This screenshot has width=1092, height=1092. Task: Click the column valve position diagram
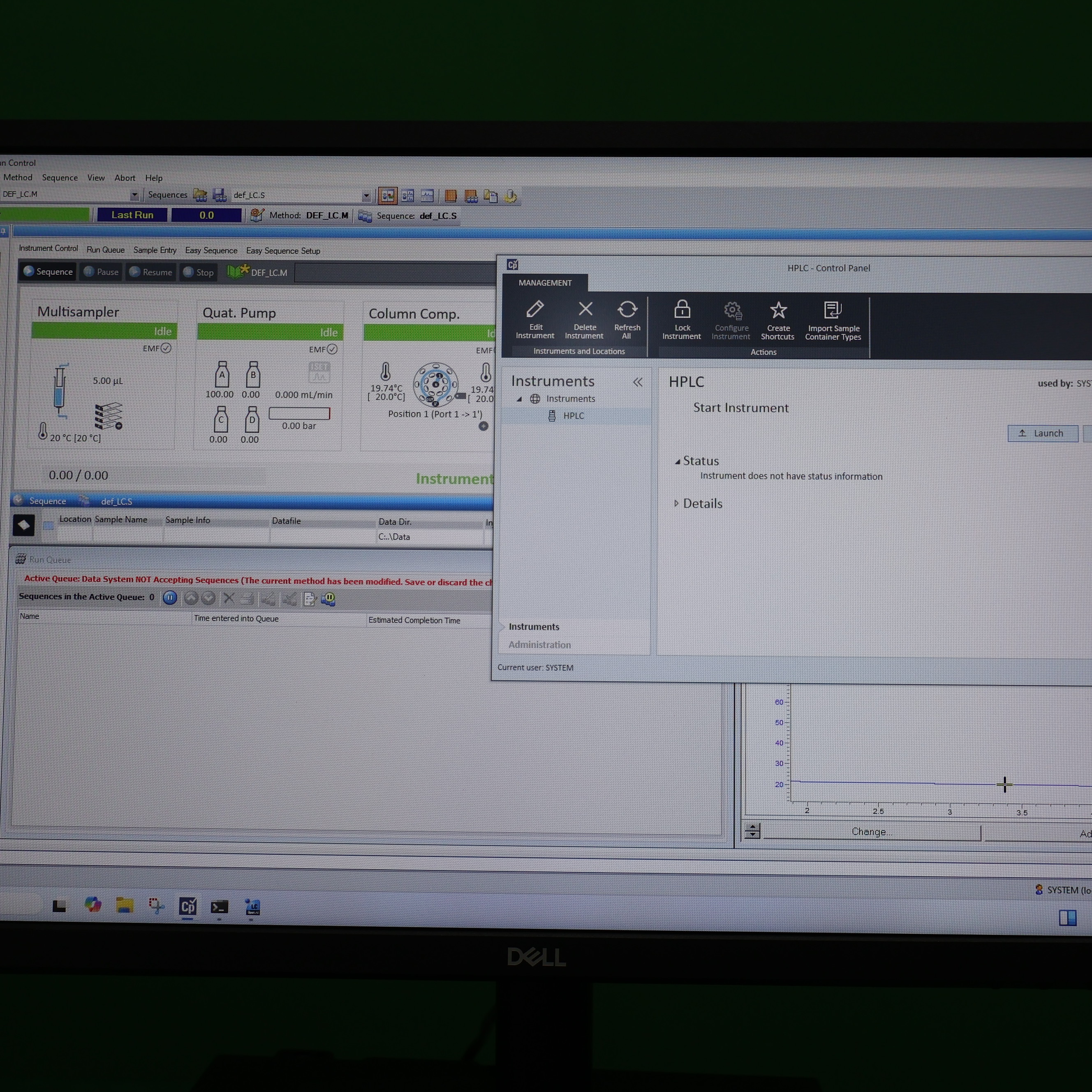[x=435, y=384]
